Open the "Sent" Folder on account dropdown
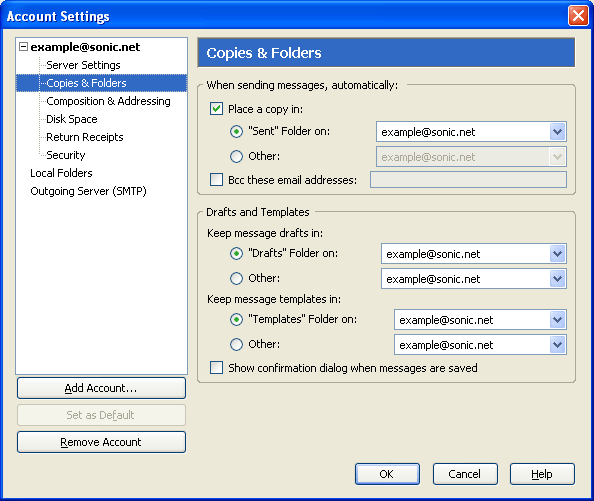This screenshot has height=501, width=594. (471, 132)
